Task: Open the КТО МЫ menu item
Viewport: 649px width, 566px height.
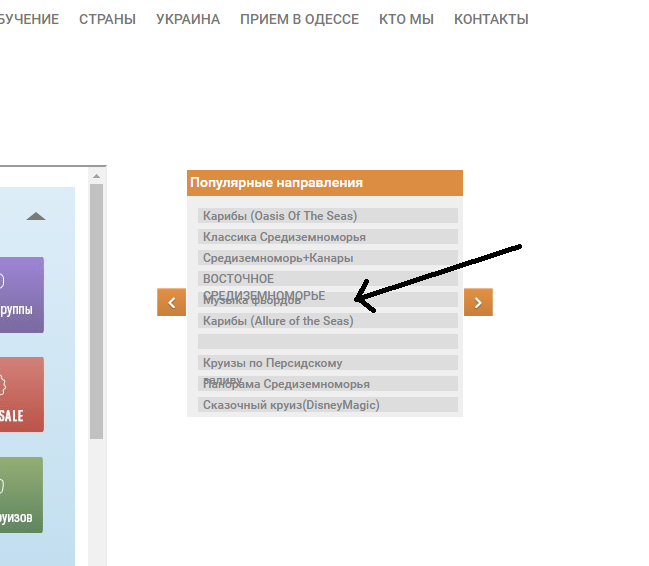Action: (x=406, y=19)
